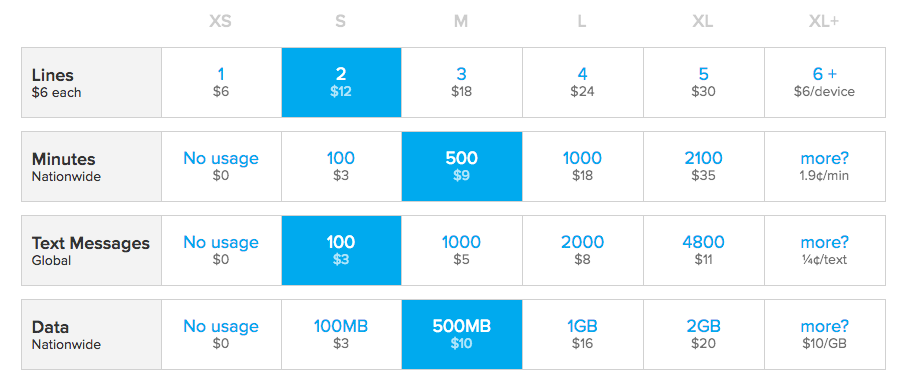Select 1GB data for $16
Viewport: 912px width, 378px height.
pyautogui.click(x=583, y=334)
